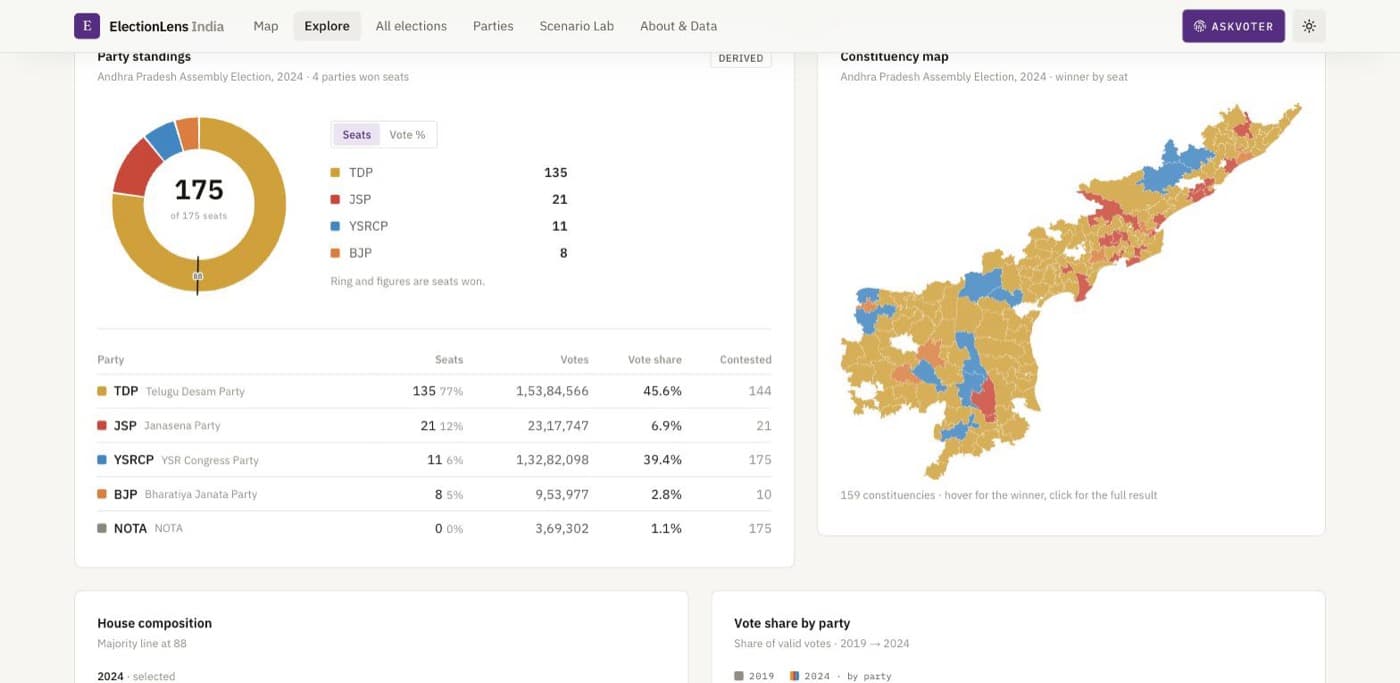Click TDP contested value 144

pos(760,391)
